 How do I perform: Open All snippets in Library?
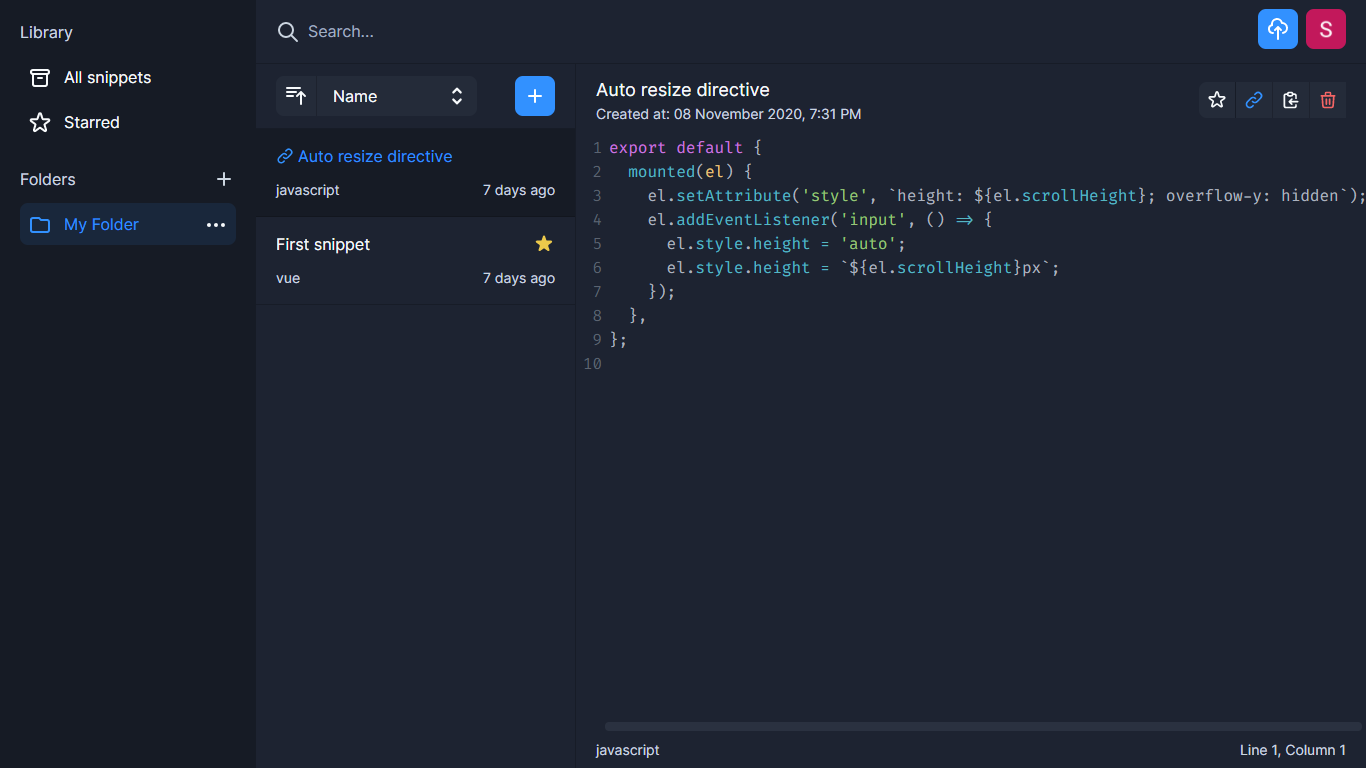tap(128, 78)
